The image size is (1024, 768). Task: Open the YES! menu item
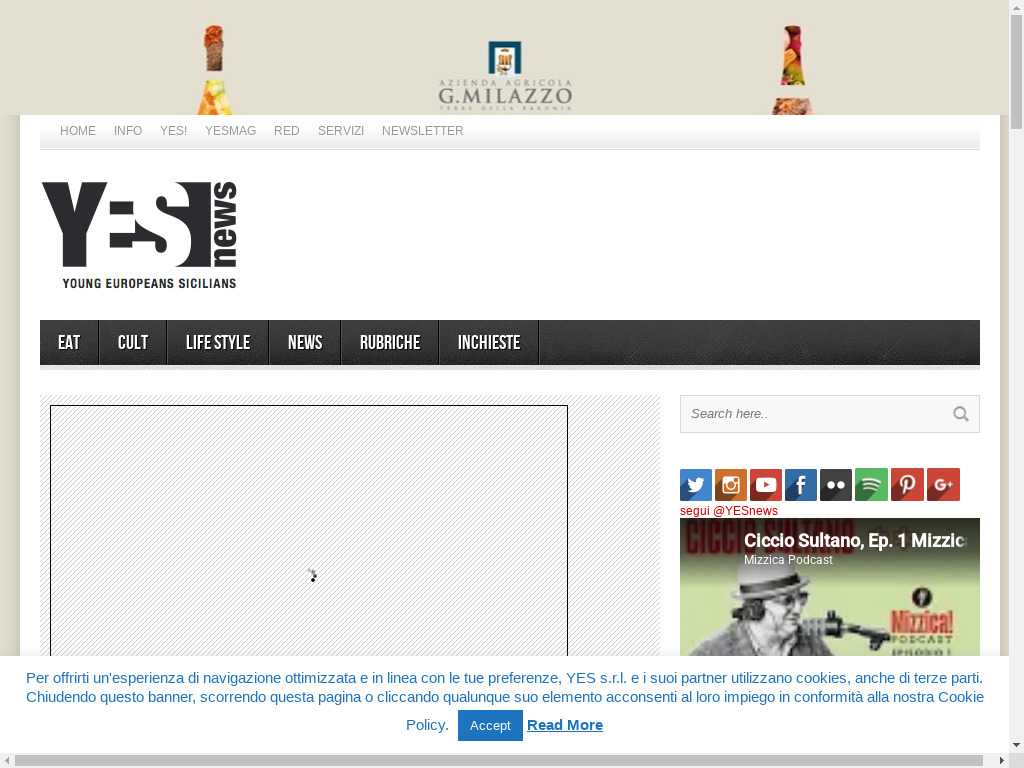click(174, 131)
